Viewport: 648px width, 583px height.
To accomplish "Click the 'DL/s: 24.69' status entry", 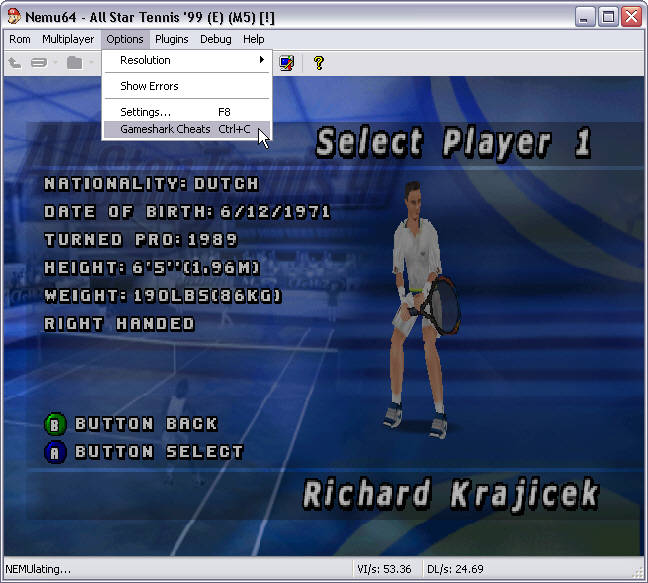I will [455, 569].
